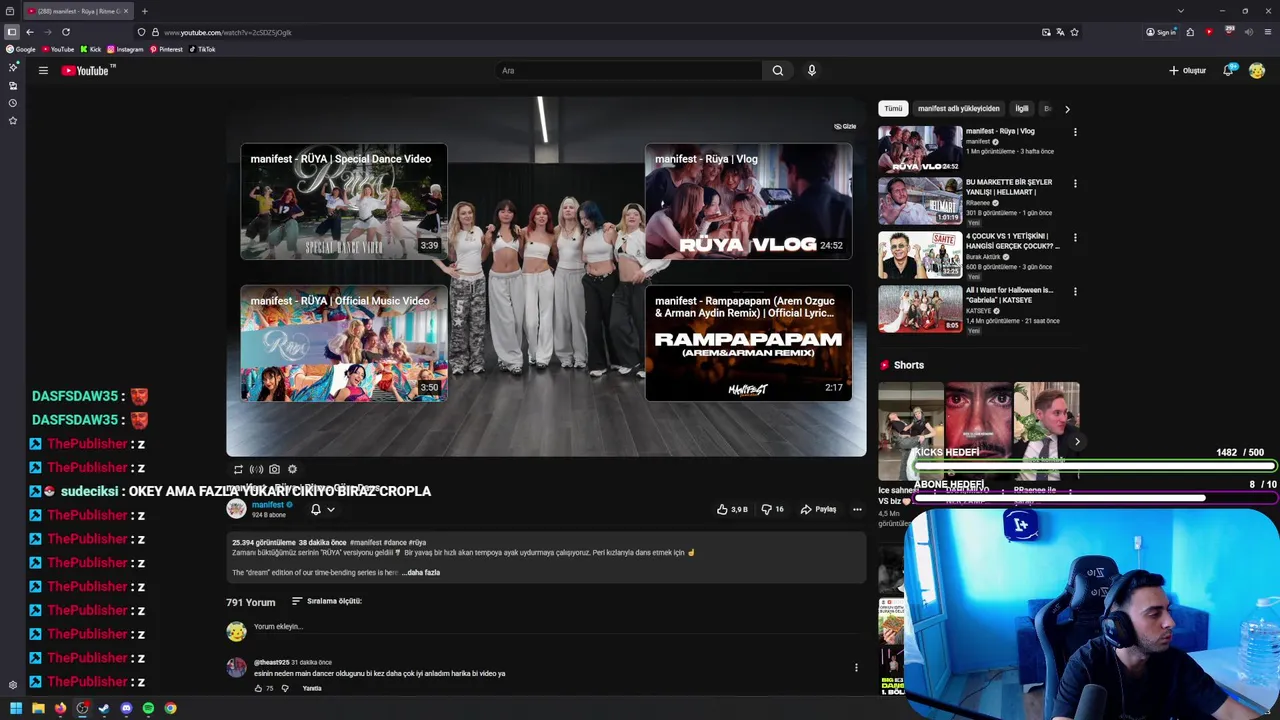Open the Kick bookmark
The height and width of the screenshot is (720, 1280).
91,49
